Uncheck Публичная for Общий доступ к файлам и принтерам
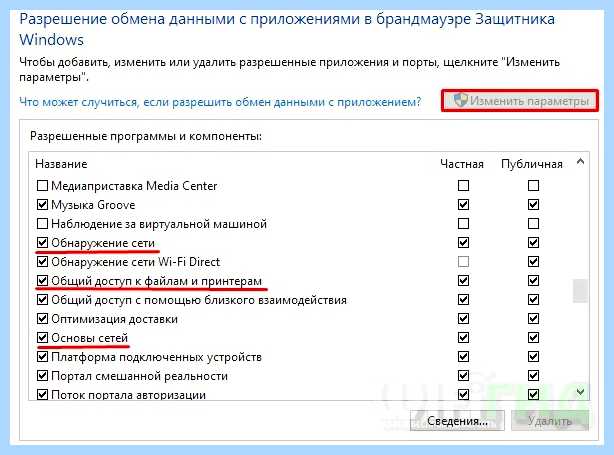The width and height of the screenshot is (614, 455). (x=533, y=281)
